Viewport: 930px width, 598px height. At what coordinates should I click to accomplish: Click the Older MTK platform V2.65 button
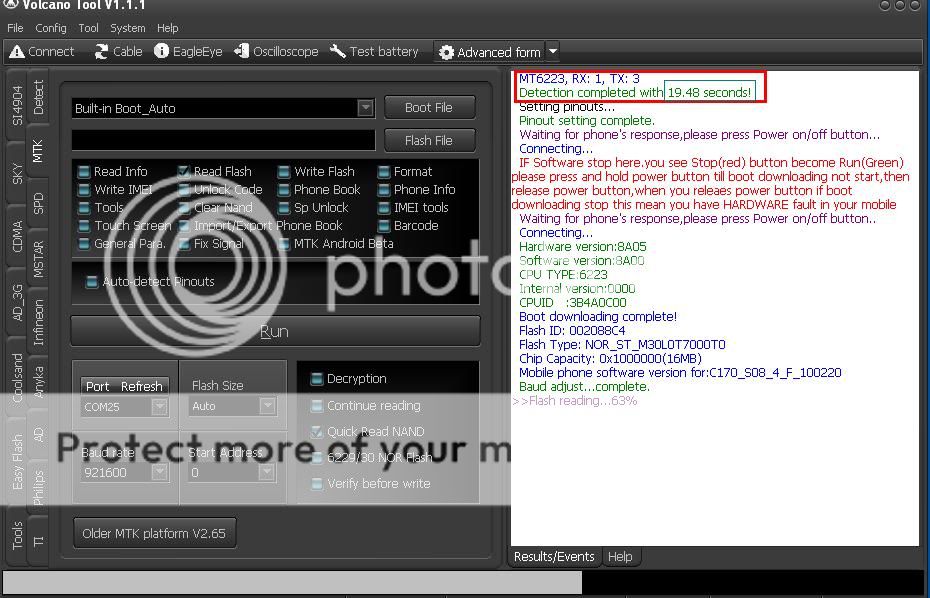pos(154,533)
